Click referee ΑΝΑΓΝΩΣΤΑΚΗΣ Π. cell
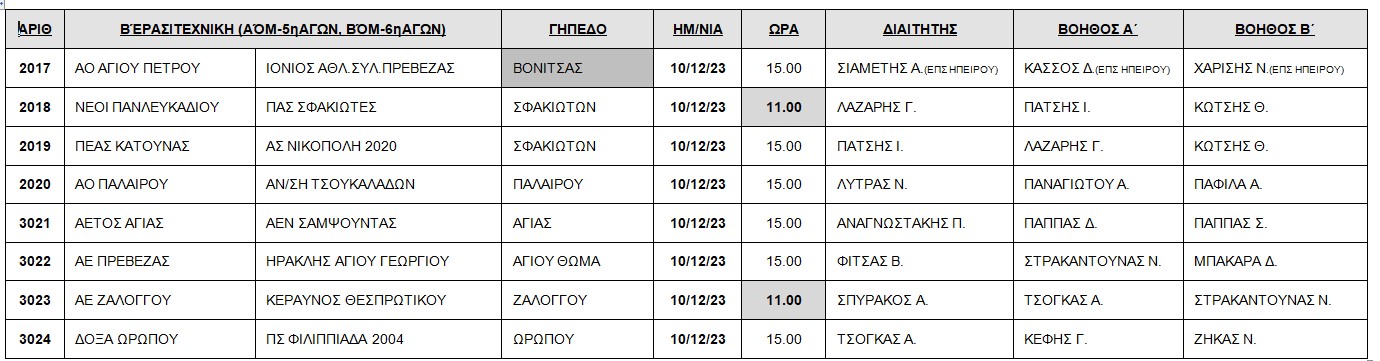The height and width of the screenshot is (361, 1380). (x=918, y=223)
